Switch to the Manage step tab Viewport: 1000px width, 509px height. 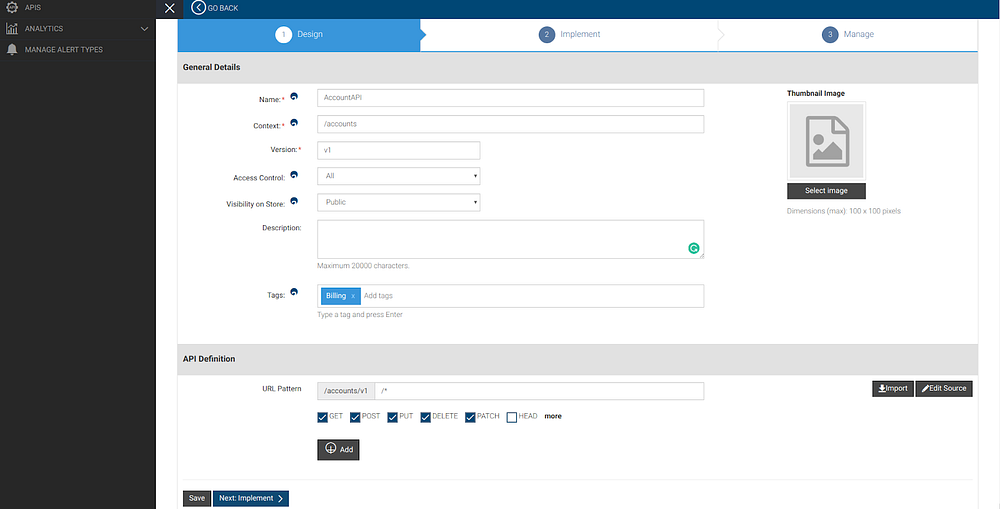coord(848,34)
